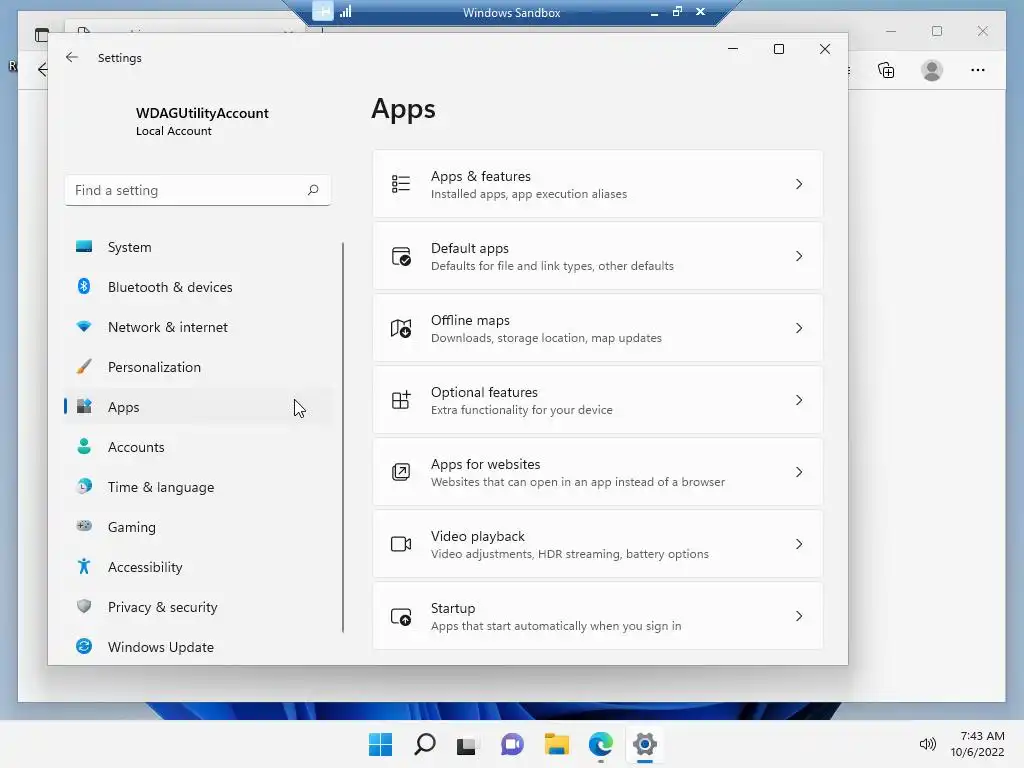This screenshot has width=1024, height=768.
Task: Expand Default apps with its chevron
Action: (799, 256)
